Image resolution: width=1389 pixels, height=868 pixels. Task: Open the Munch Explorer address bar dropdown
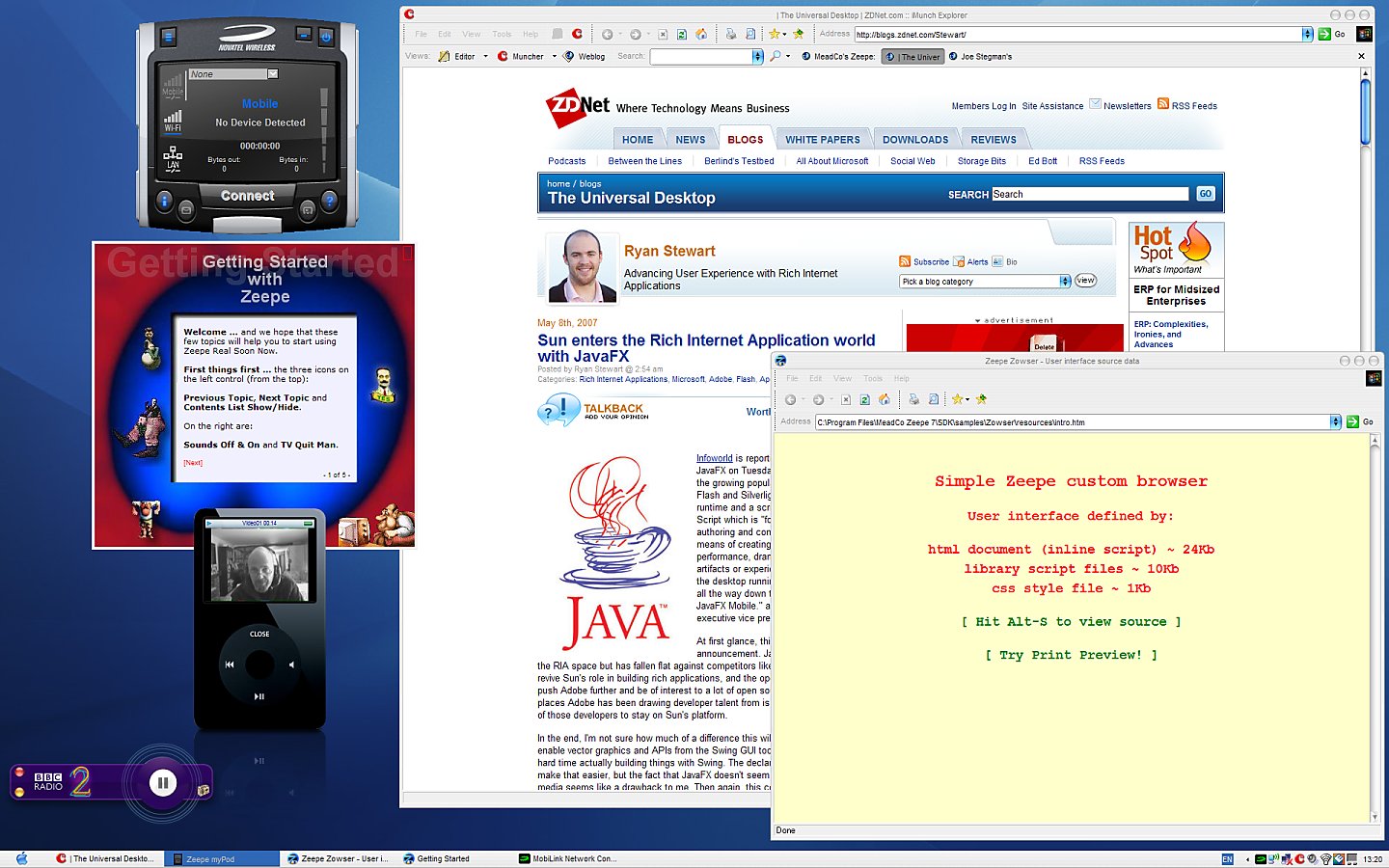[1307, 35]
